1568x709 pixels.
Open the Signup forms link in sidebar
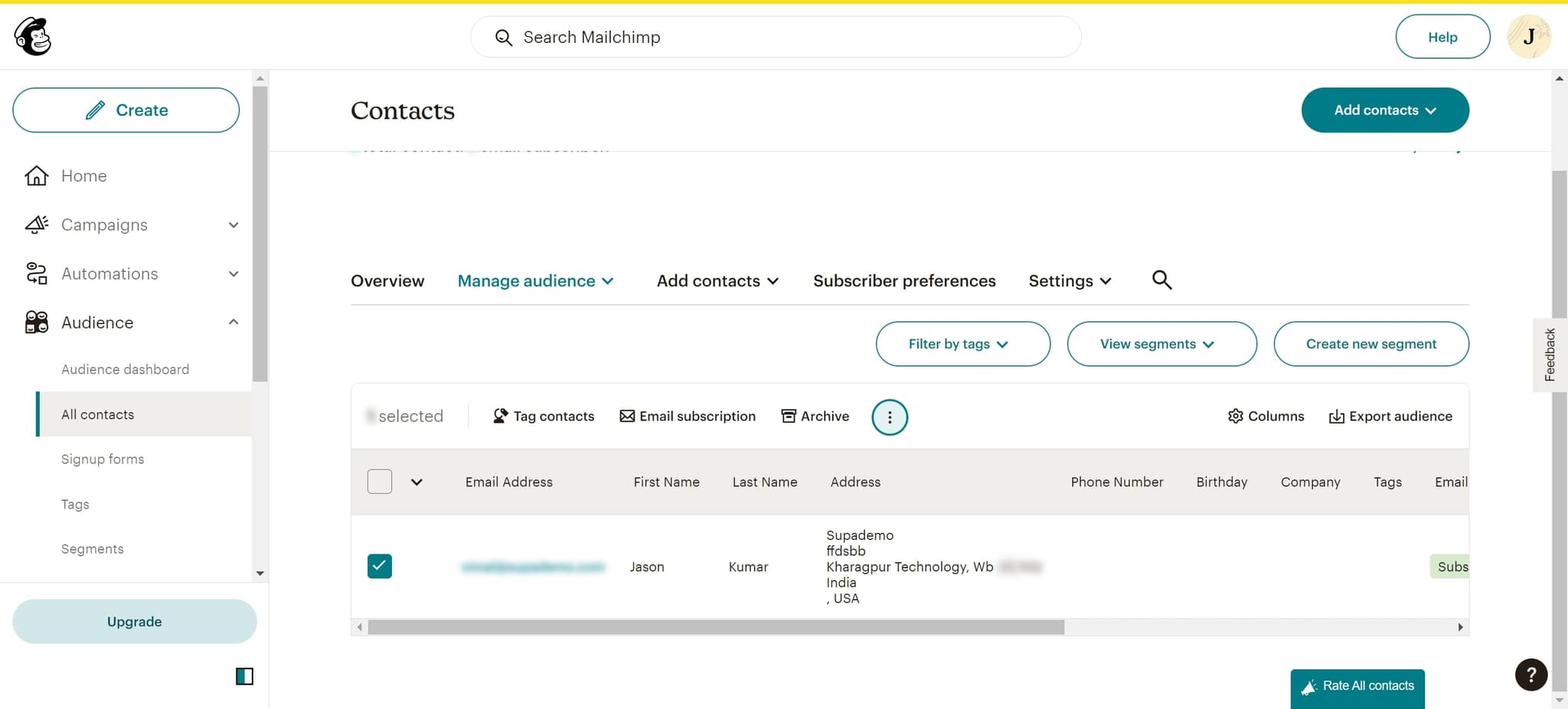coord(103,459)
